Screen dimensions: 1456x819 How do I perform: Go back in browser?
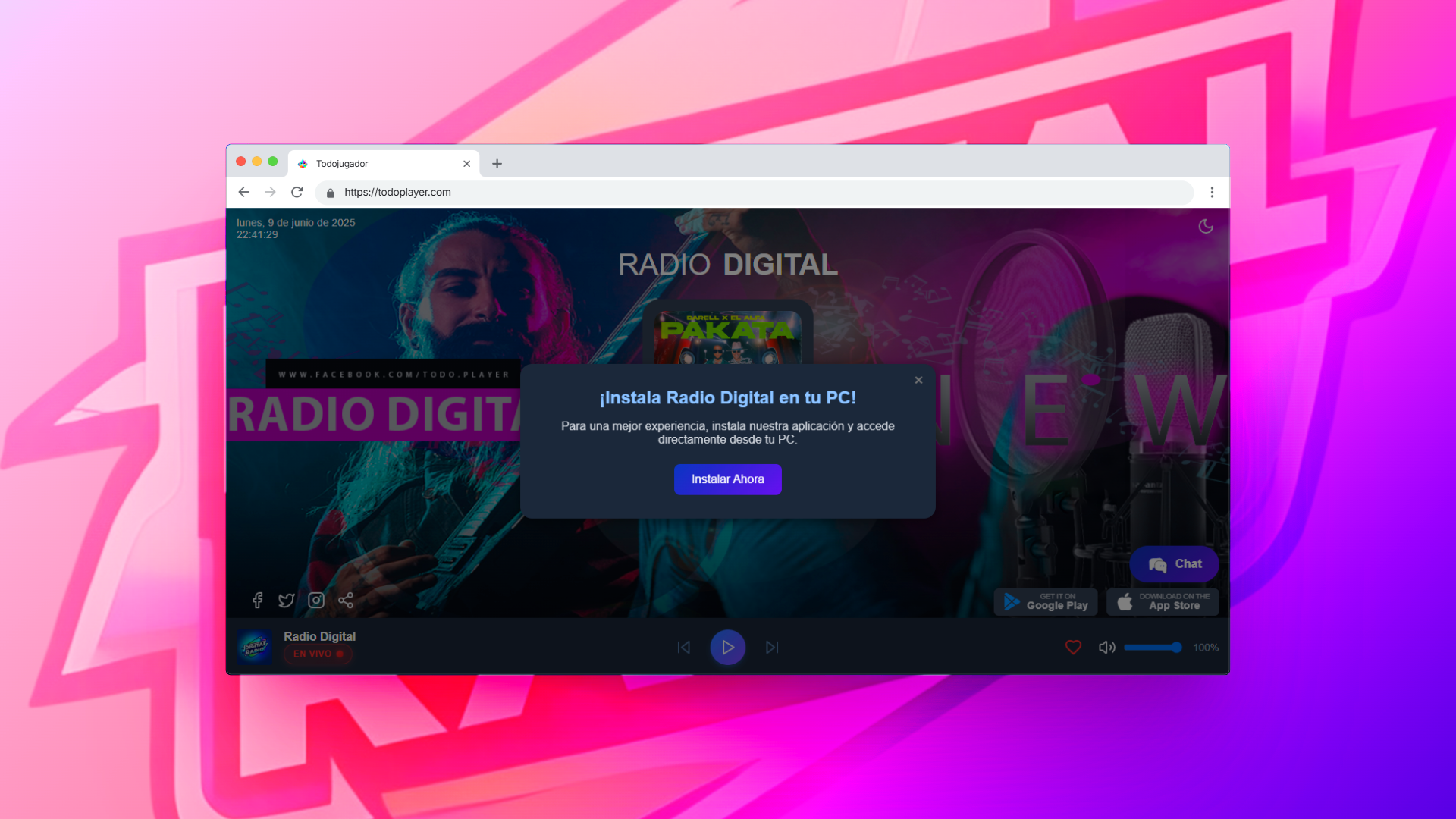243,193
